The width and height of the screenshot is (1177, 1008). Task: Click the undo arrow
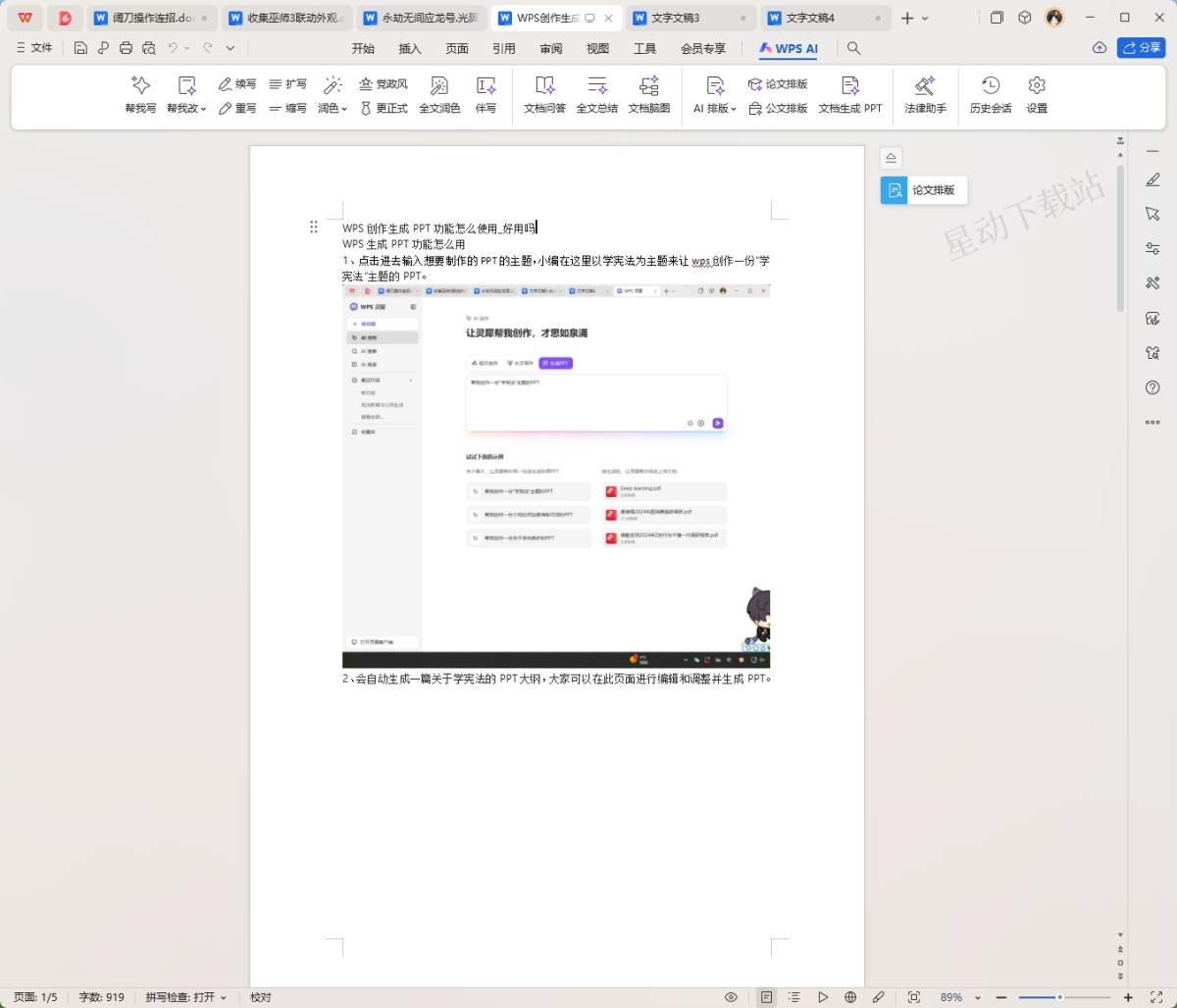tap(173, 48)
